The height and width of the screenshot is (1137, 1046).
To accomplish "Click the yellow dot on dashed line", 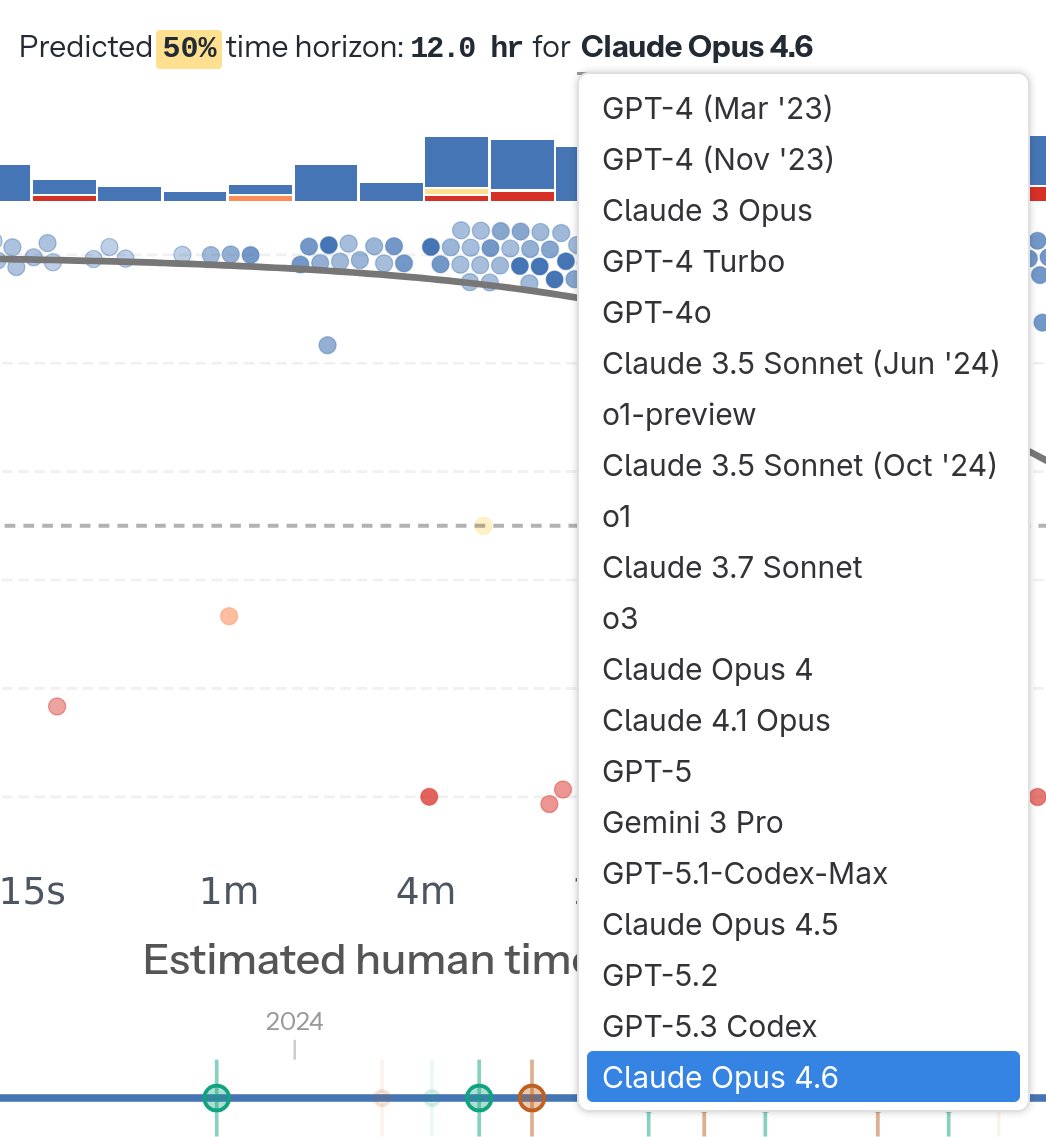I will [x=483, y=526].
